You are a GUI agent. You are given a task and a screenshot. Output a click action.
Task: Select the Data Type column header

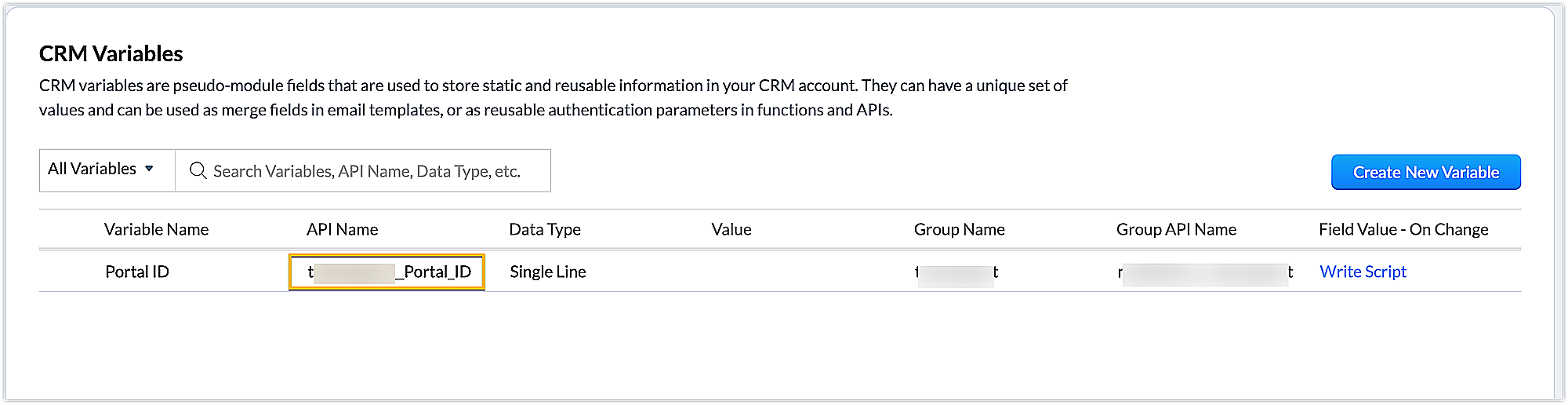pos(545,229)
